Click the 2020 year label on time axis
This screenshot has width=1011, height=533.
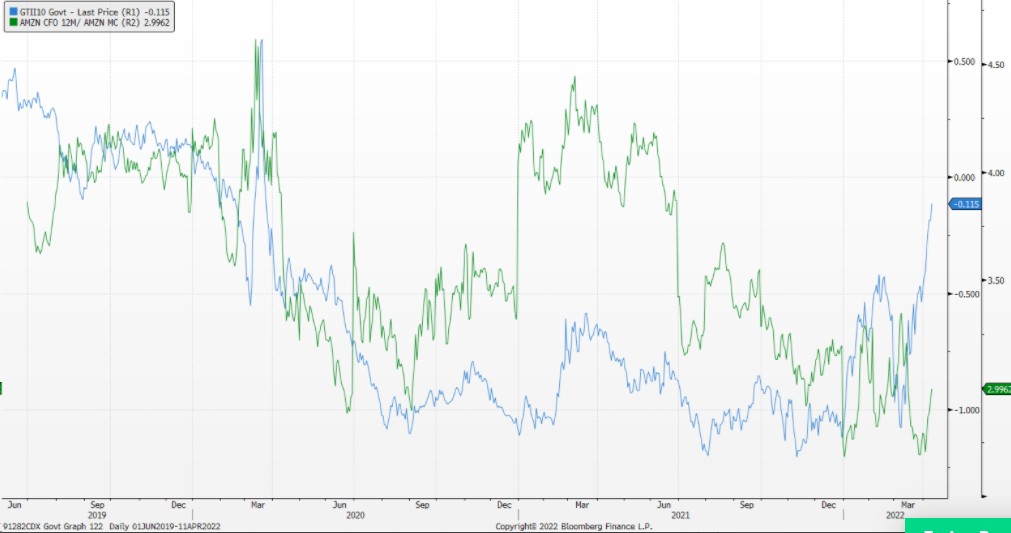click(355, 516)
